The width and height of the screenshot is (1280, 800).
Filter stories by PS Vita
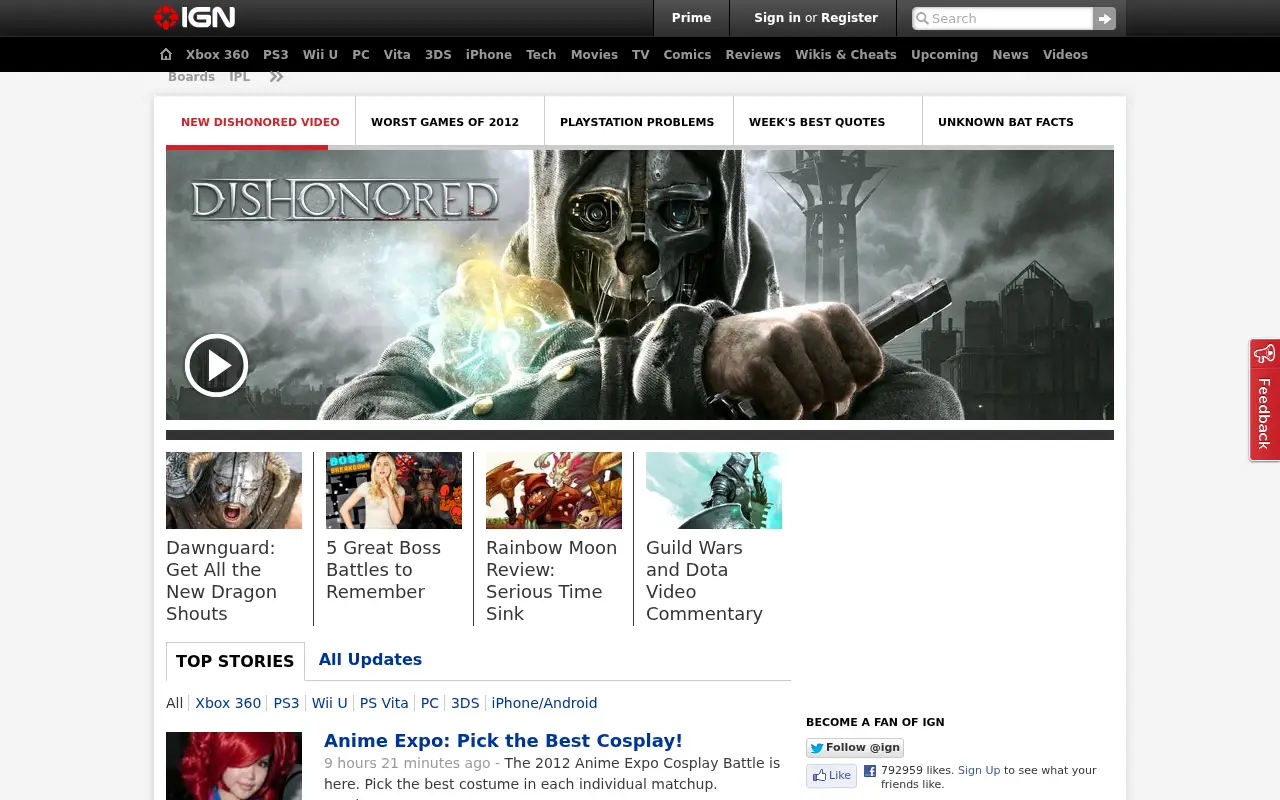tap(384, 703)
